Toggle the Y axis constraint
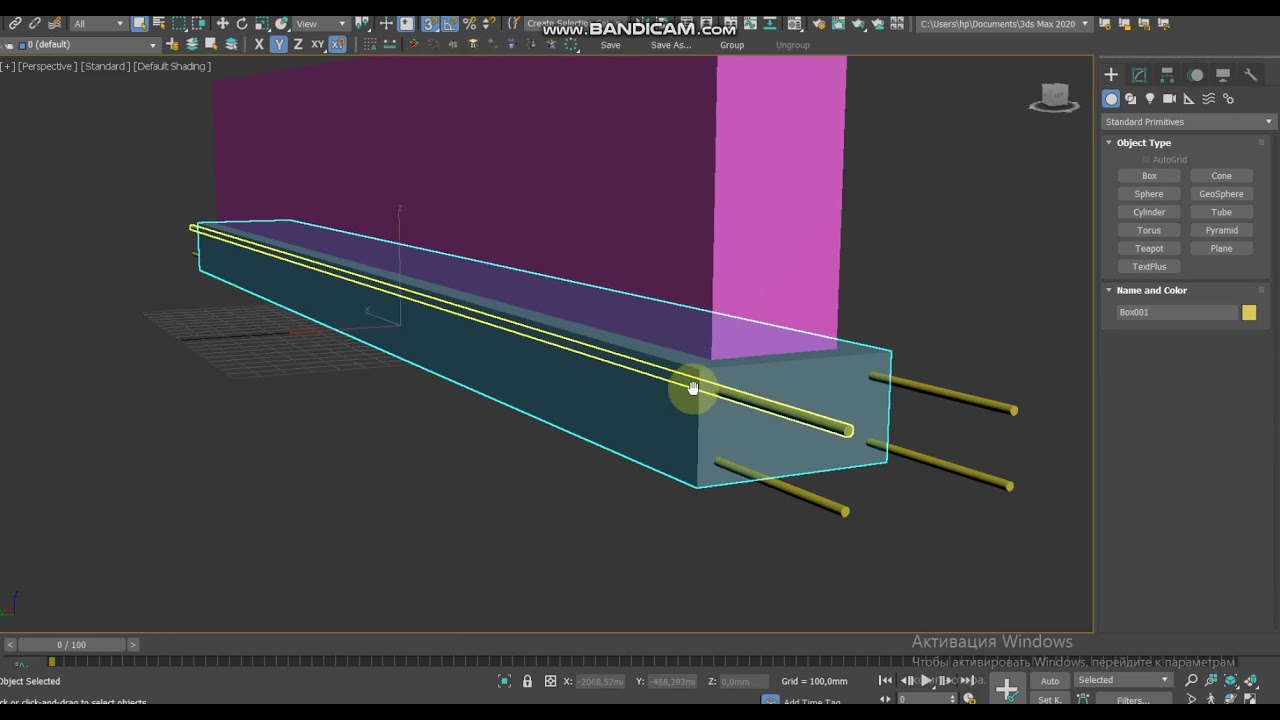1280x720 pixels. [278, 44]
